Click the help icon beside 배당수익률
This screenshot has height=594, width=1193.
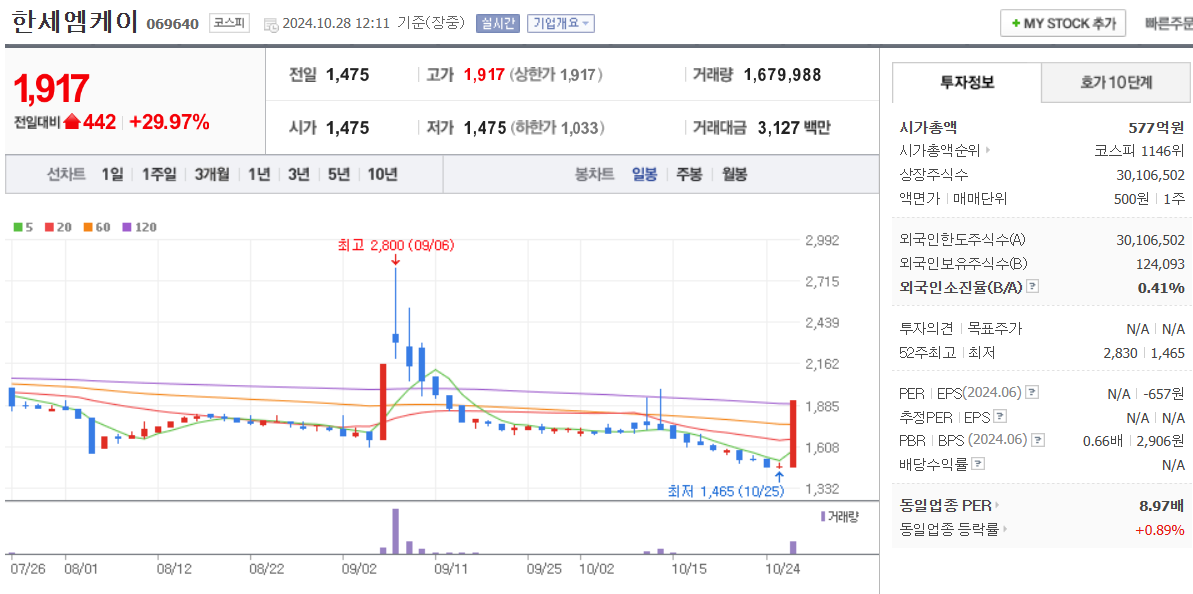[x=978, y=463]
